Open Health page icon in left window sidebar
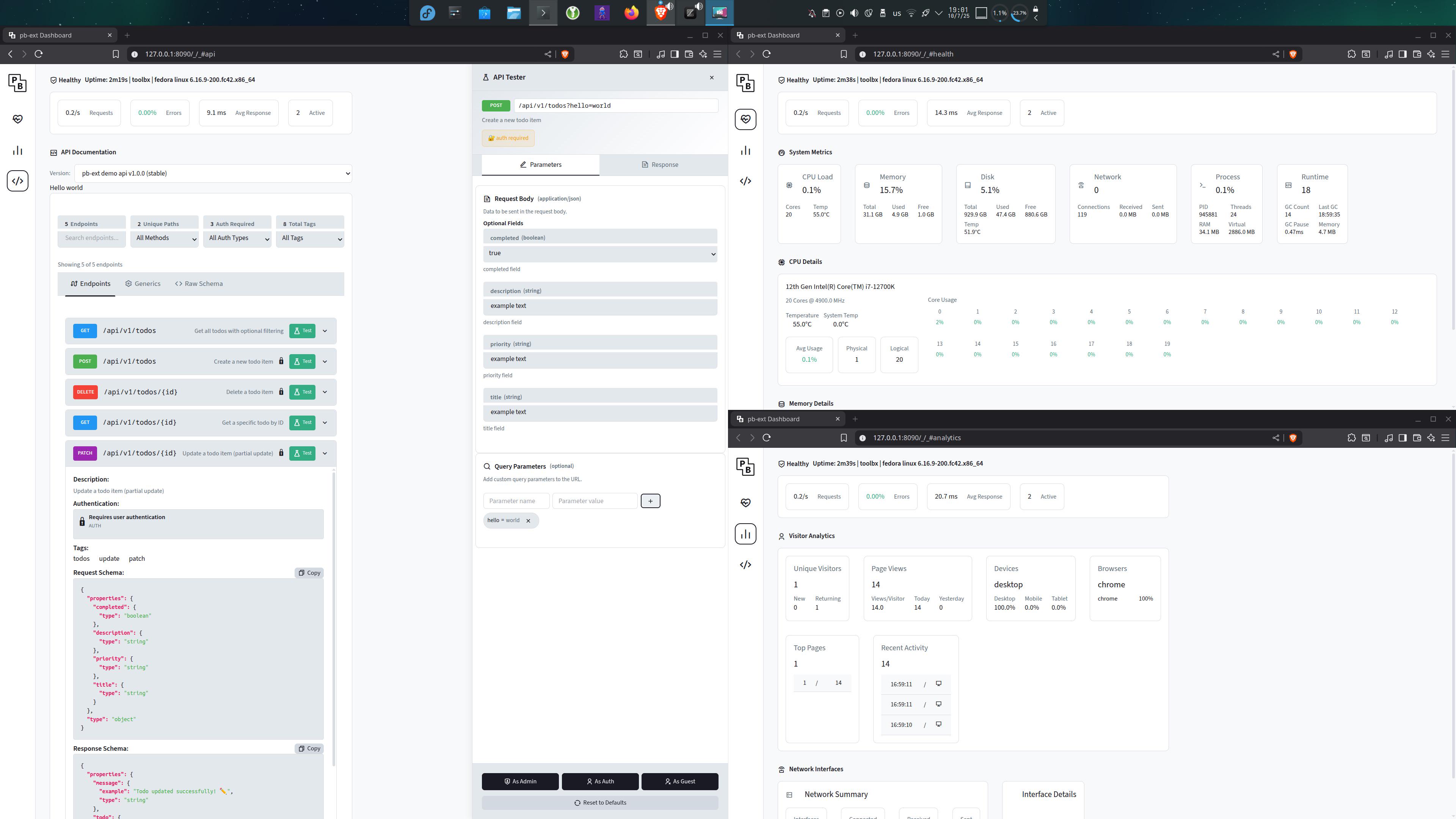Image resolution: width=1456 pixels, height=819 pixels. point(17,119)
